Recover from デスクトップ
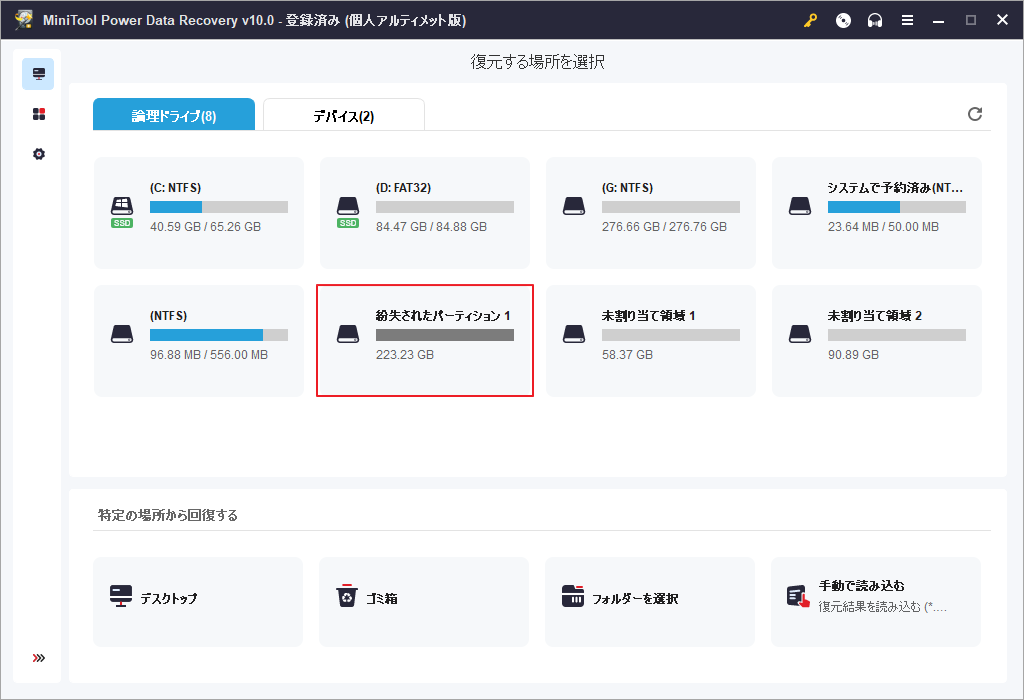This screenshot has width=1024, height=700. [x=198, y=598]
